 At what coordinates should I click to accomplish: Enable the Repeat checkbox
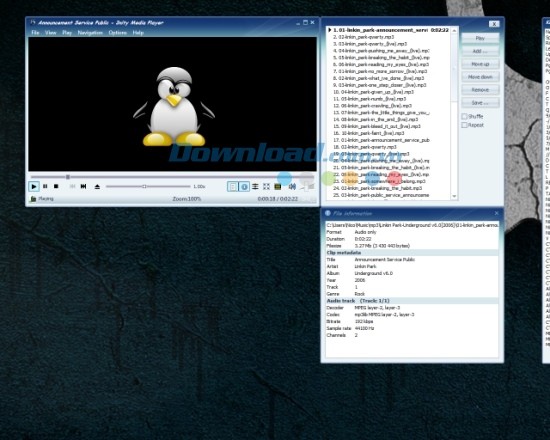click(x=464, y=125)
